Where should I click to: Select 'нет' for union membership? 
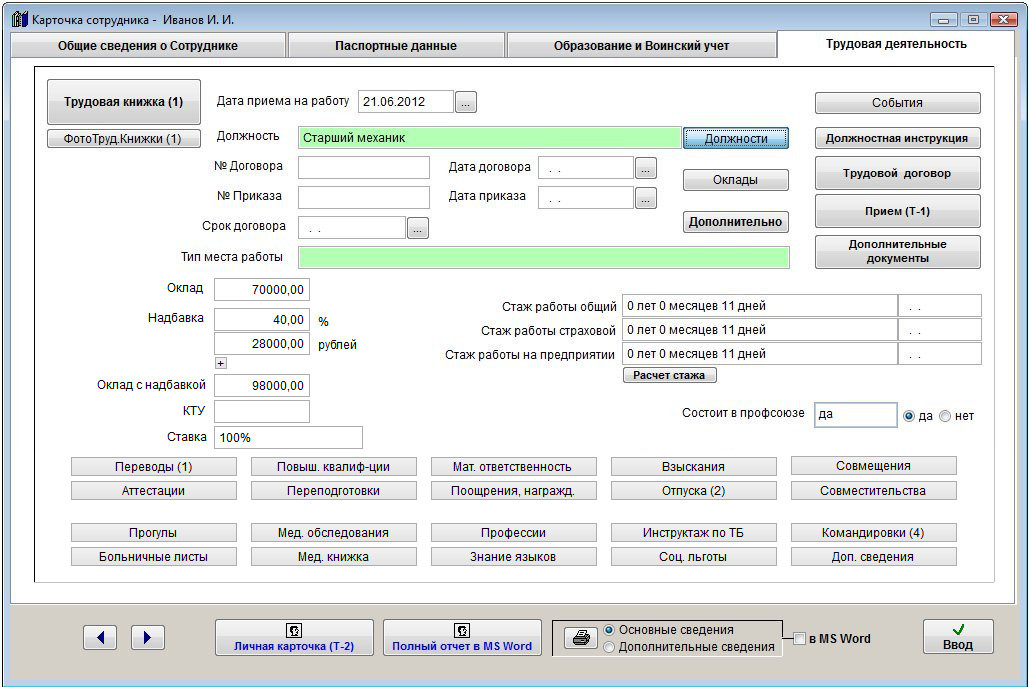tap(945, 416)
